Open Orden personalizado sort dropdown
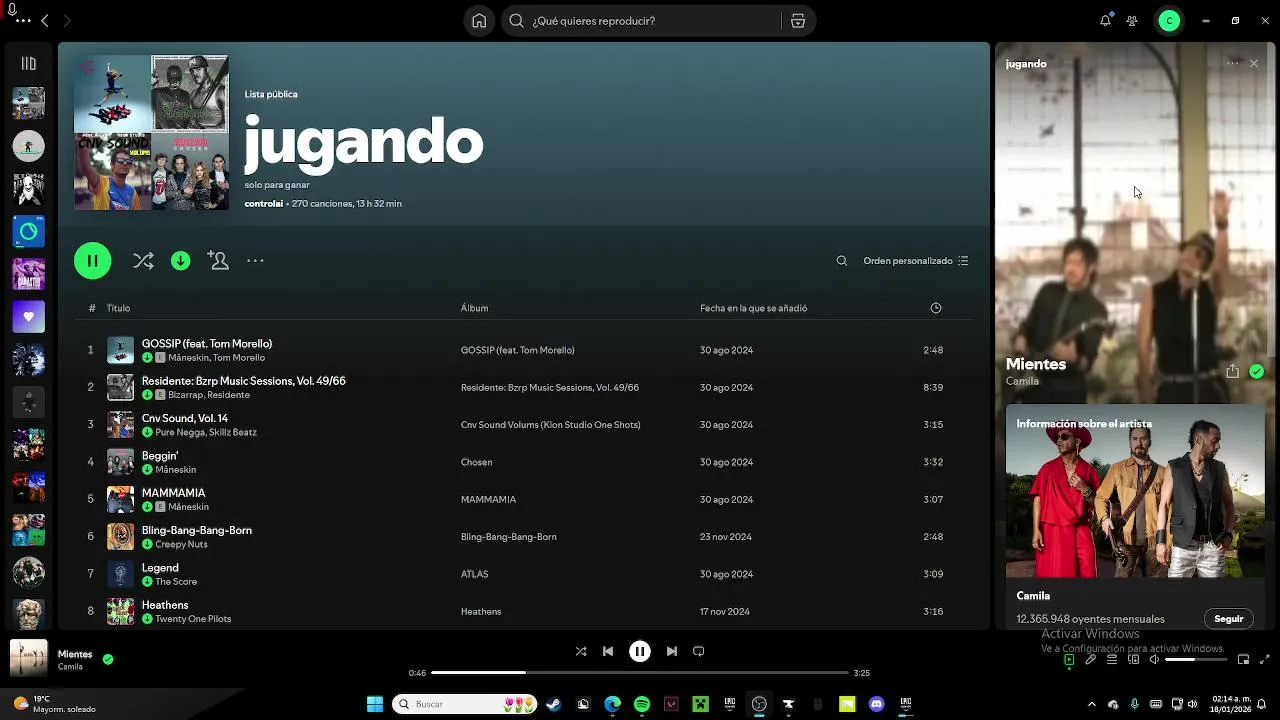The width and height of the screenshot is (1280, 720). click(916, 261)
